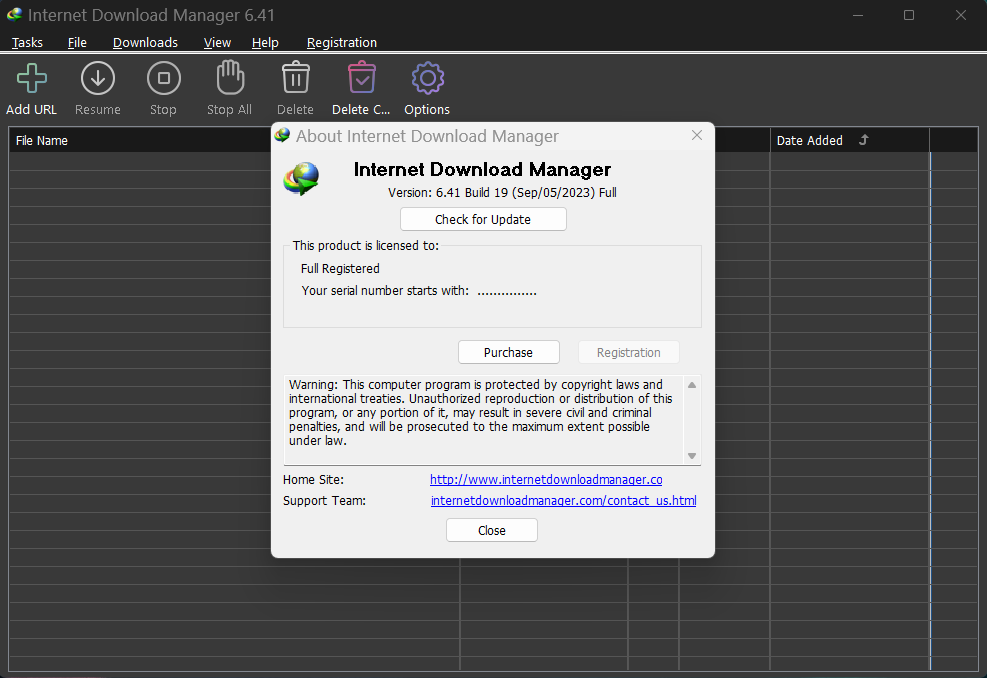Open Options via the gear icon
Image resolution: width=987 pixels, height=678 pixels.
(427, 79)
